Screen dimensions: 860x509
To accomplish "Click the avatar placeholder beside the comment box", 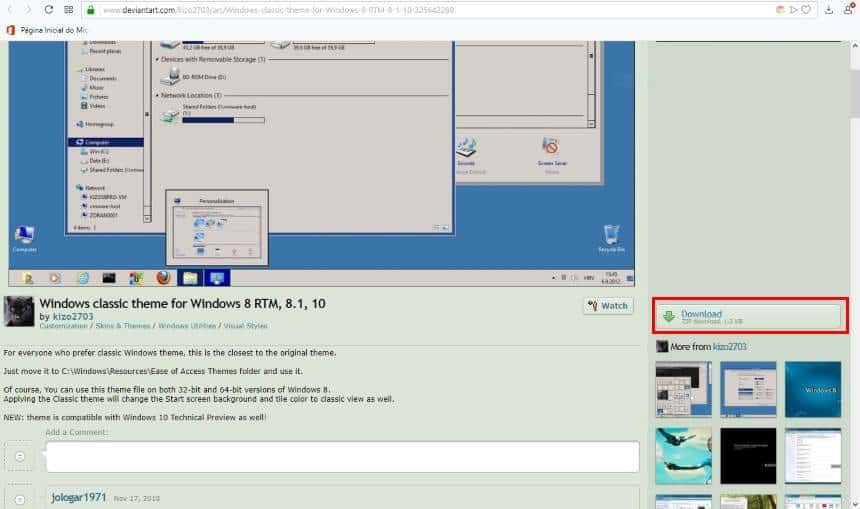I will tap(19, 456).
